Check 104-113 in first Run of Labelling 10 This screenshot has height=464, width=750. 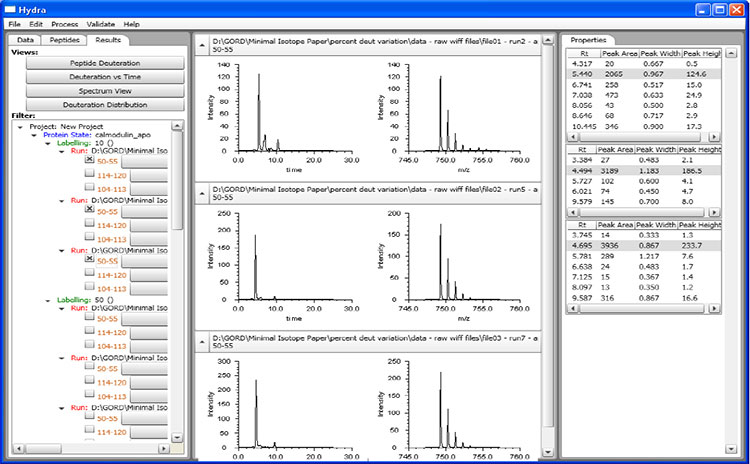(x=89, y=187)
